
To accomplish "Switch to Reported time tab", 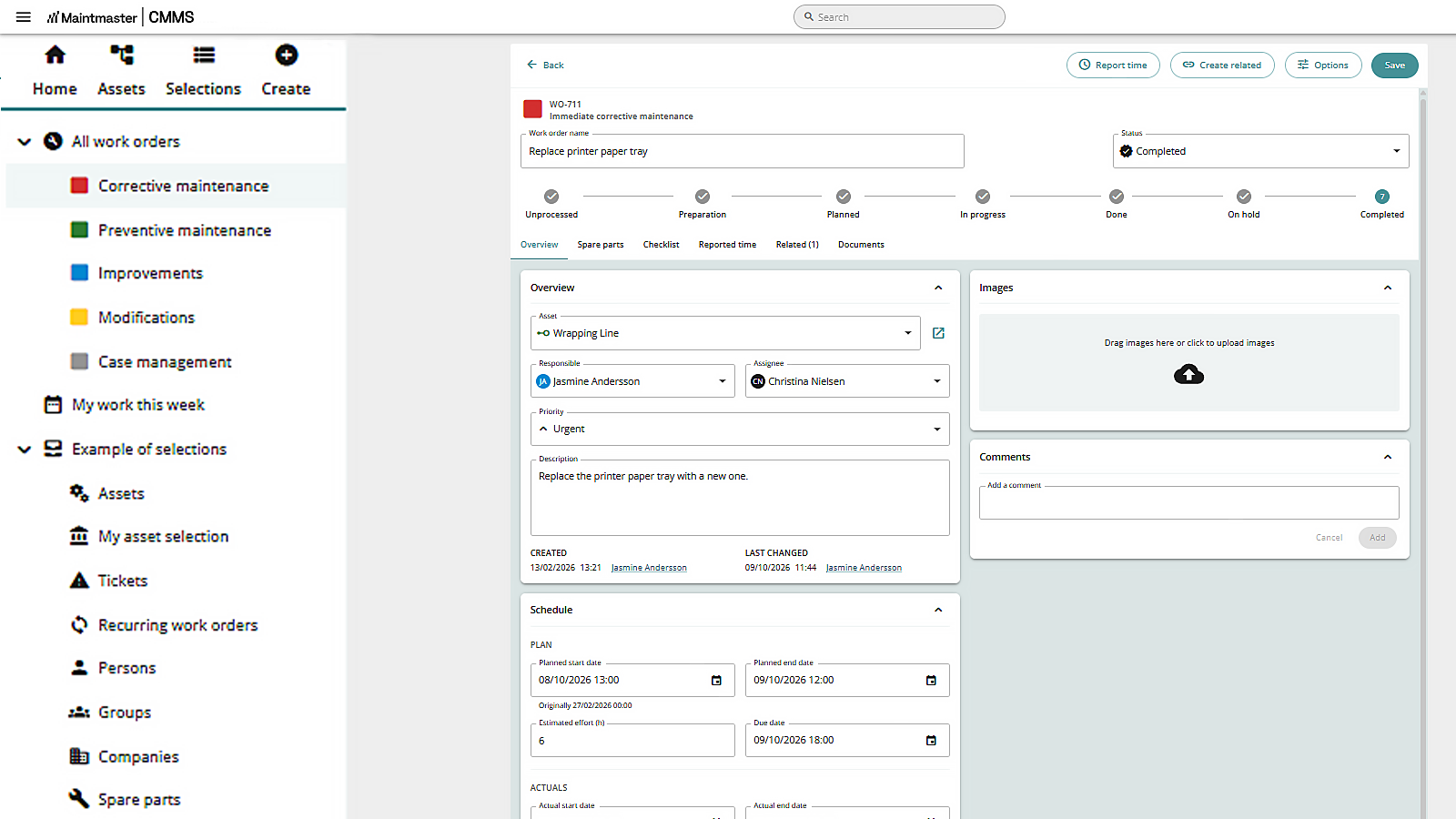I will click(x=728, y=245).
